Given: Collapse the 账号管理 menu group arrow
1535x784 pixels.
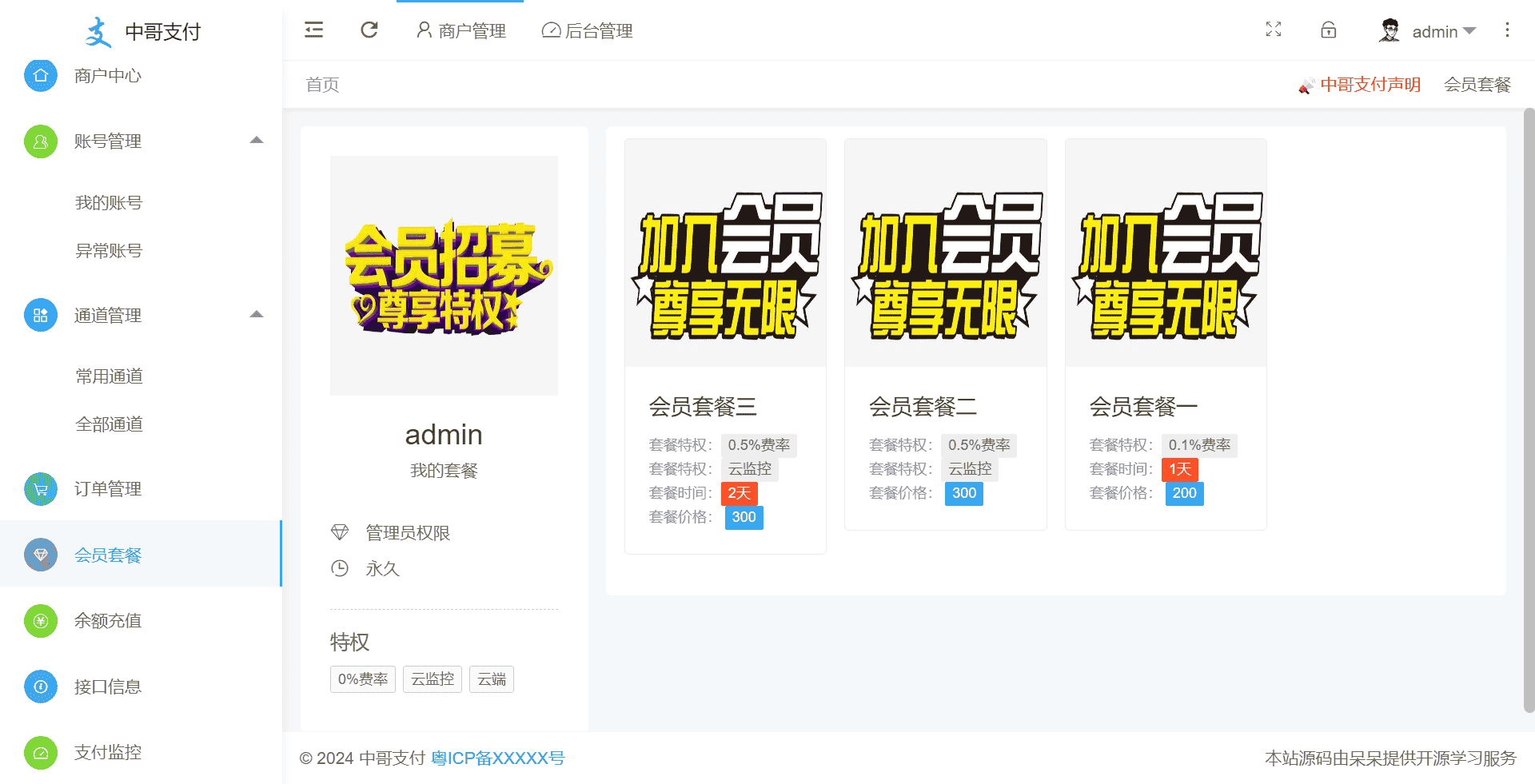Looking at the screenshot, I should pos(257,141).
